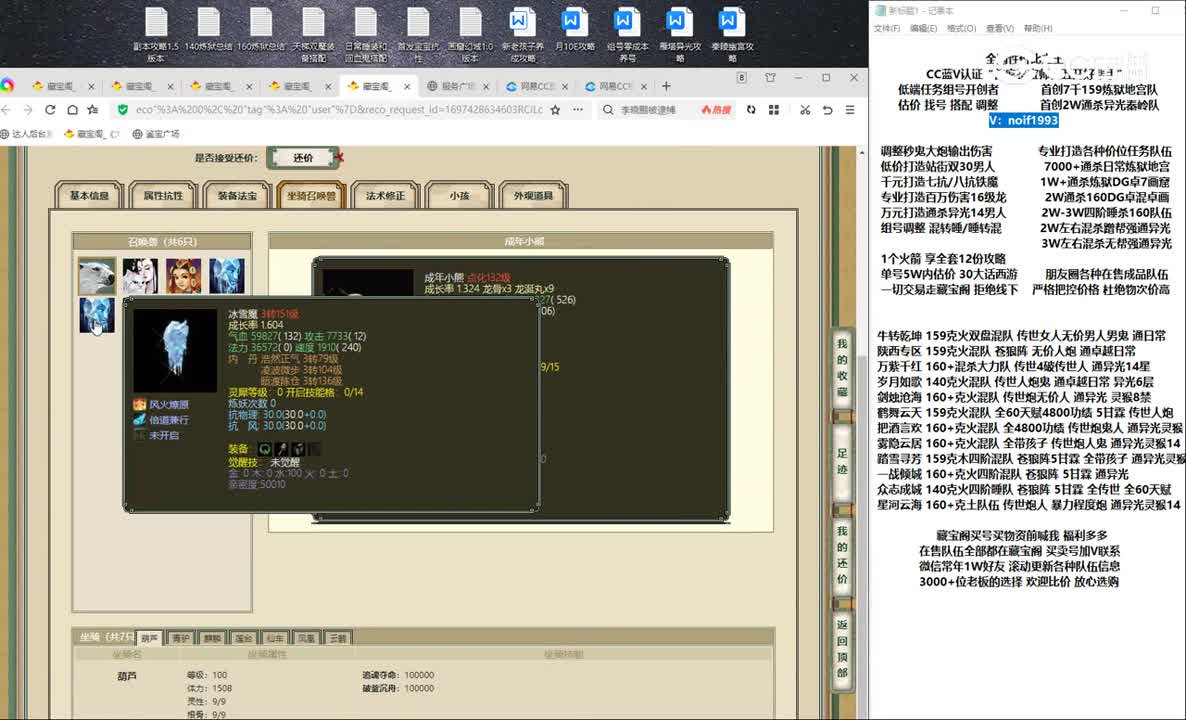Open a new browser tab
Image resolution: width=1186 pixels, height=720 pixels.
[666, 86]
